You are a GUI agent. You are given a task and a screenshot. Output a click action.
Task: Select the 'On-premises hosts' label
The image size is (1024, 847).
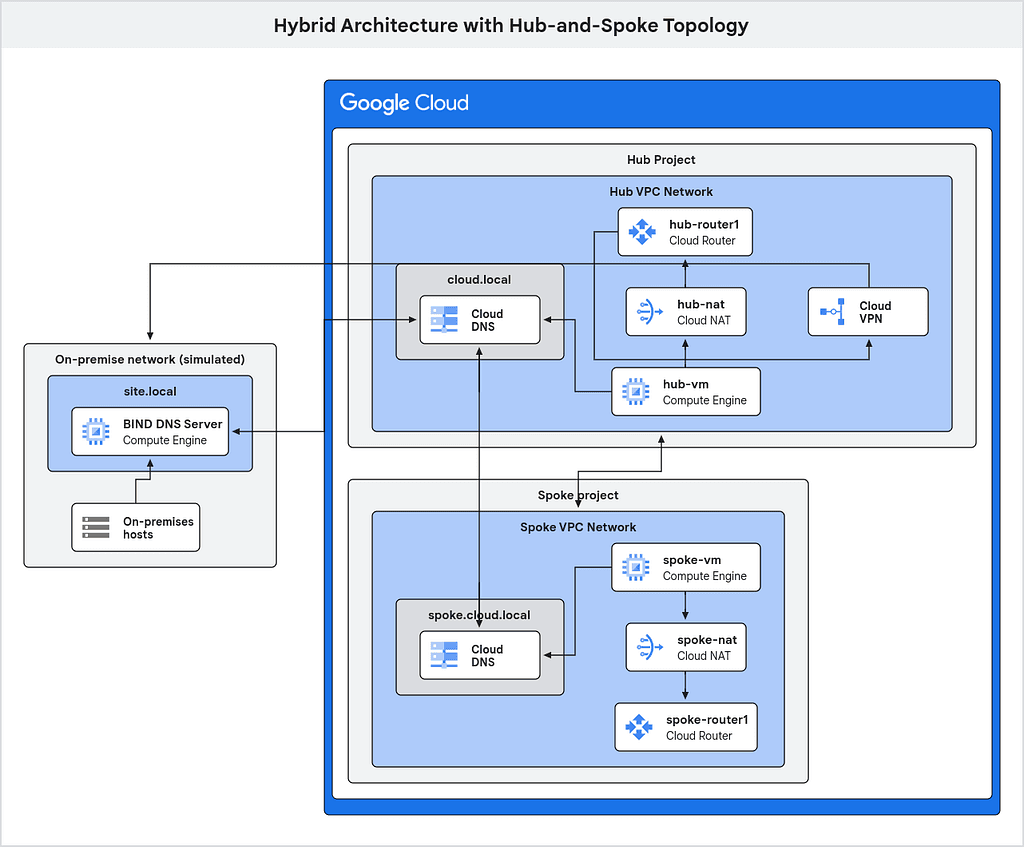click(158, 528)
